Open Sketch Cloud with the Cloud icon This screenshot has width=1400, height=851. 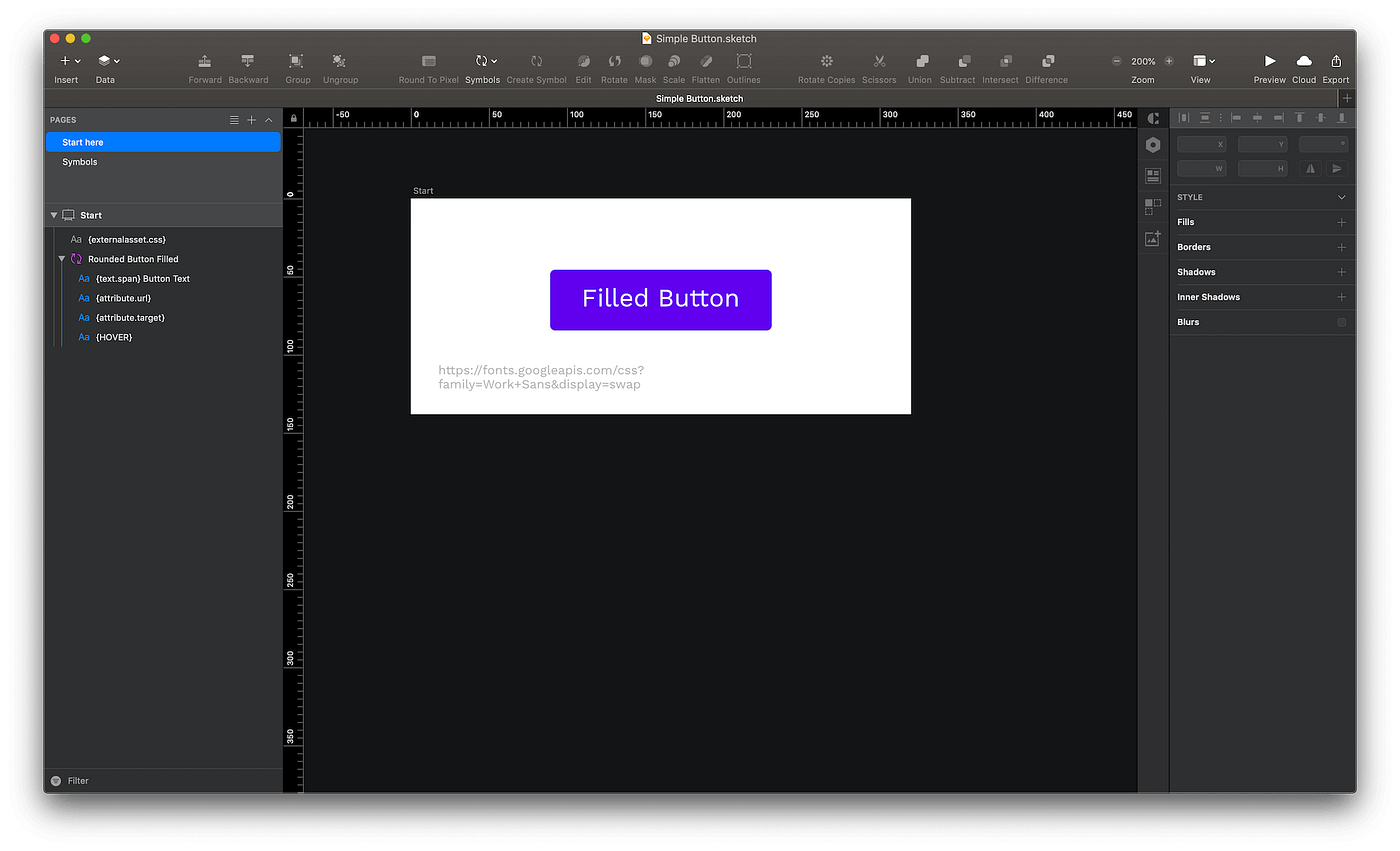coord(1303,62)
